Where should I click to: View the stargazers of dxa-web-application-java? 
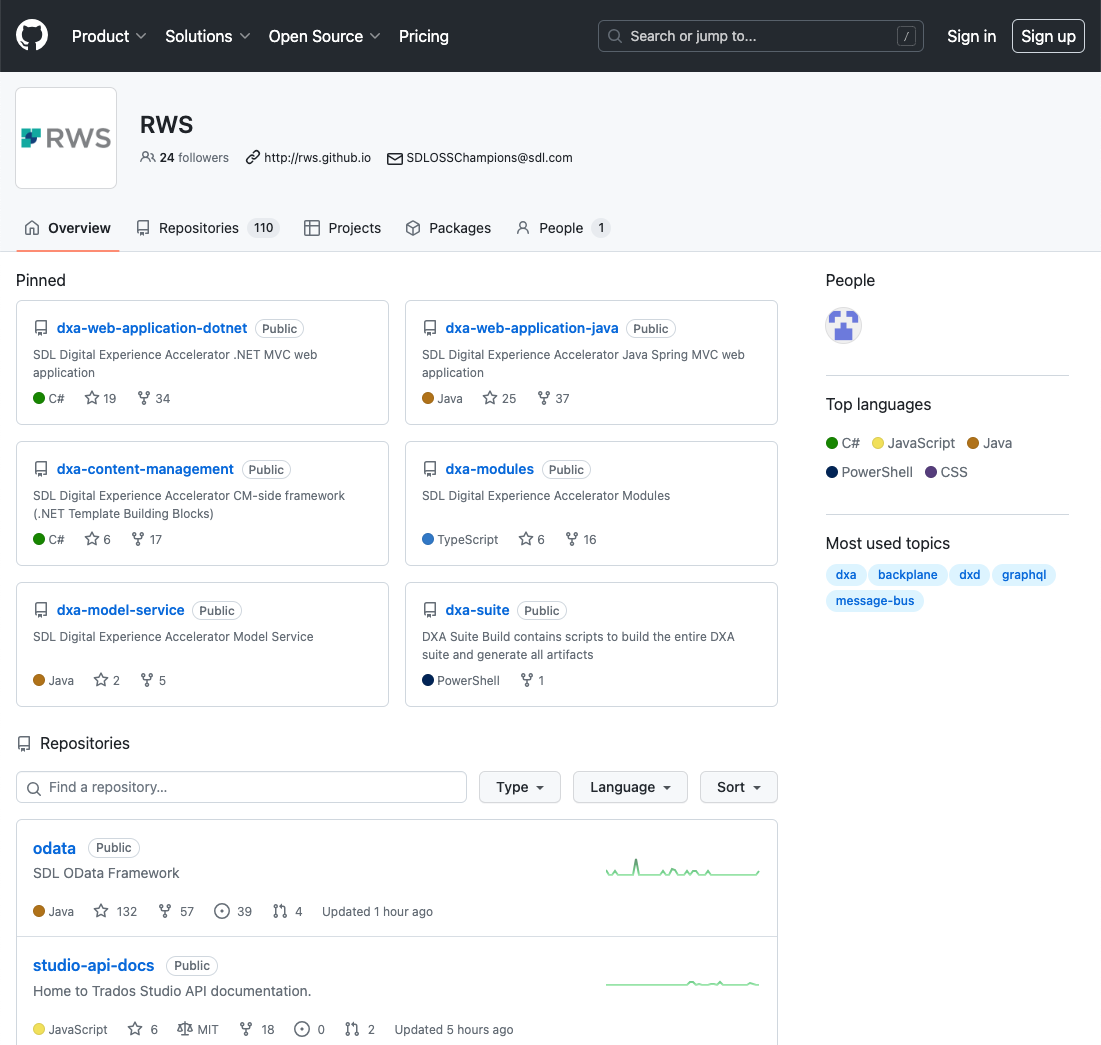499,398
